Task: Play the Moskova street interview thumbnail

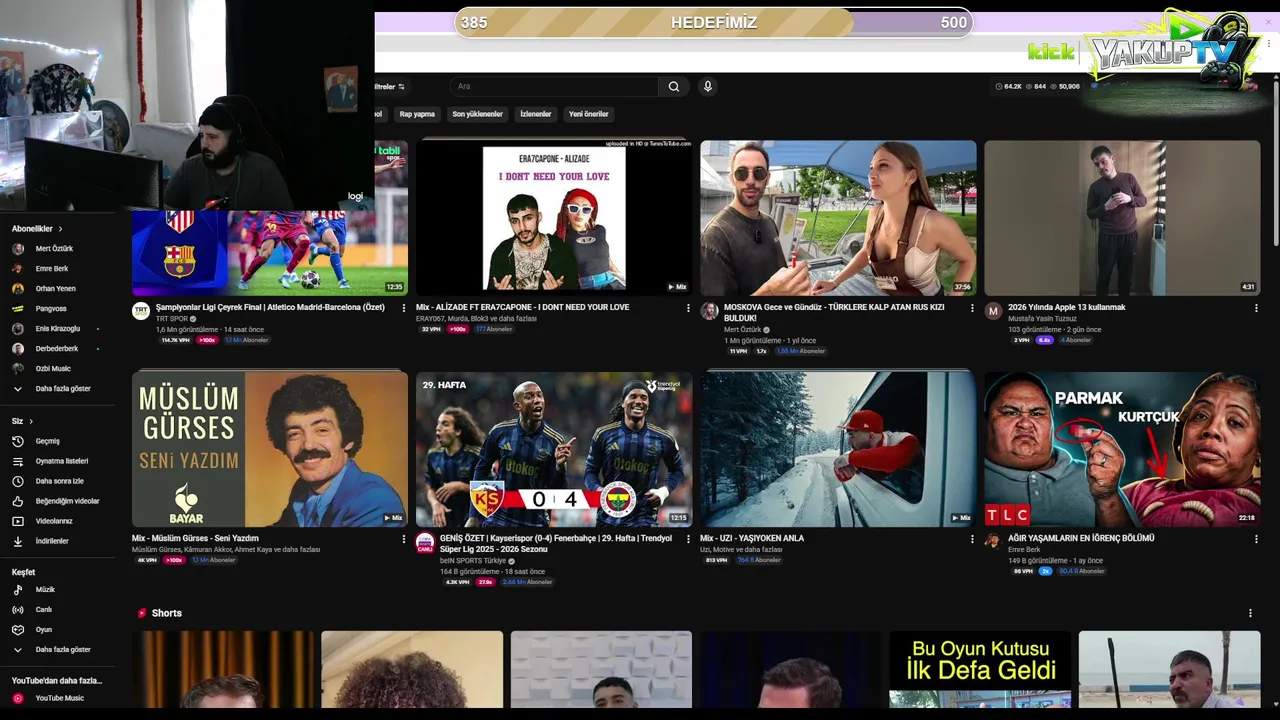Action: pos(838,218)
